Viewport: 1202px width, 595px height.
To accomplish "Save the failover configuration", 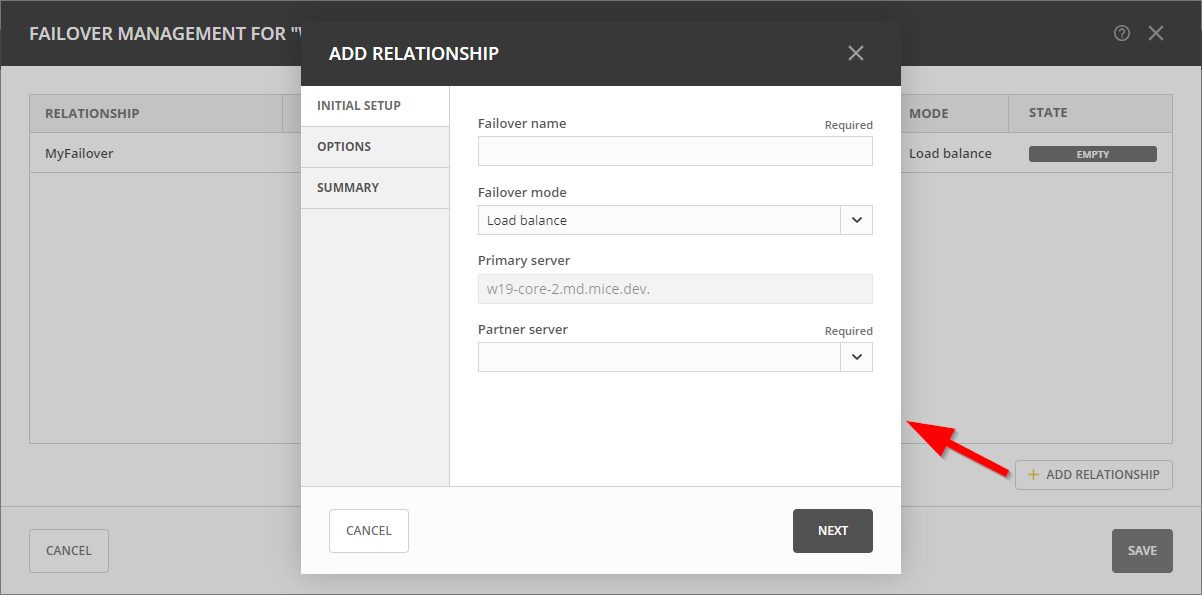I will tap(1141, 550).
